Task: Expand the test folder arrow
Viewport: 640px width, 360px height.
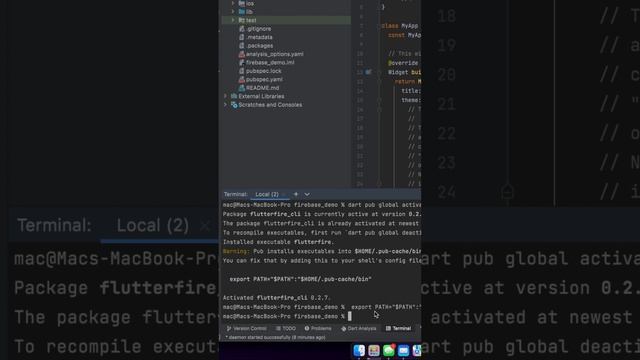Action: click(233, 20)
